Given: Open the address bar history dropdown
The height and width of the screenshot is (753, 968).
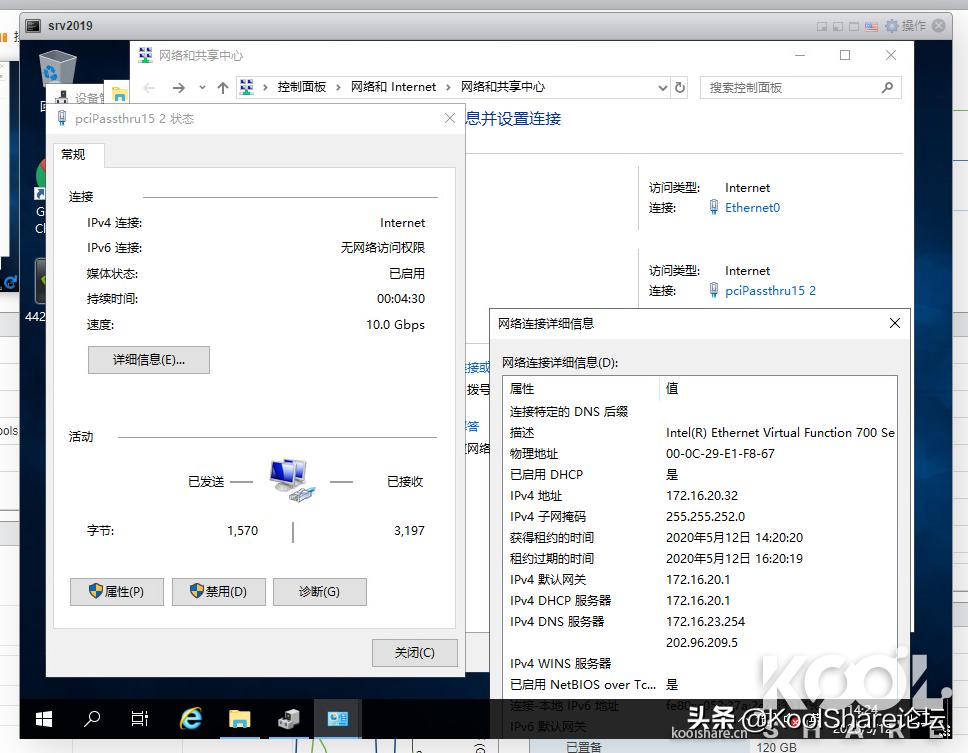Looking at the screenshot, I should 661,87.
